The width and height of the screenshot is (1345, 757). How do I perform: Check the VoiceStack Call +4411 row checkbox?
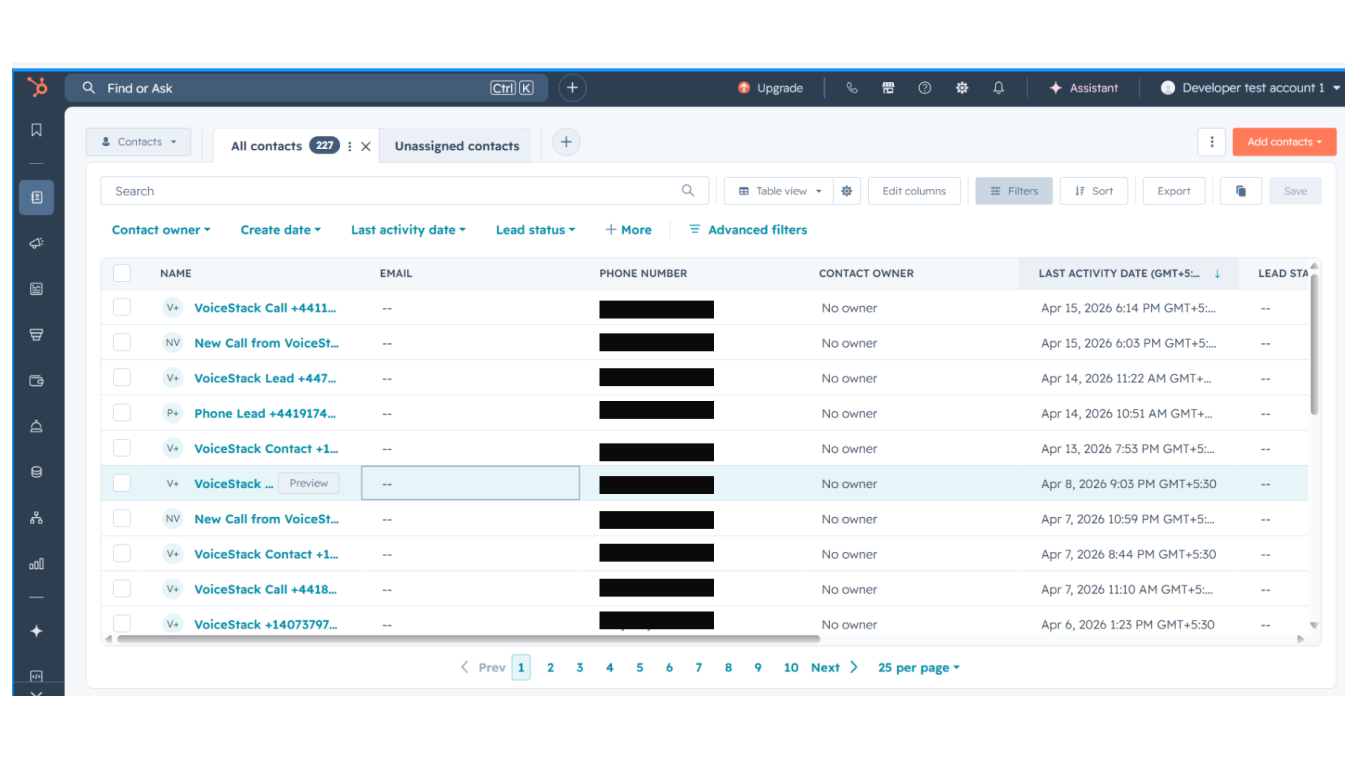coord(122,308)
